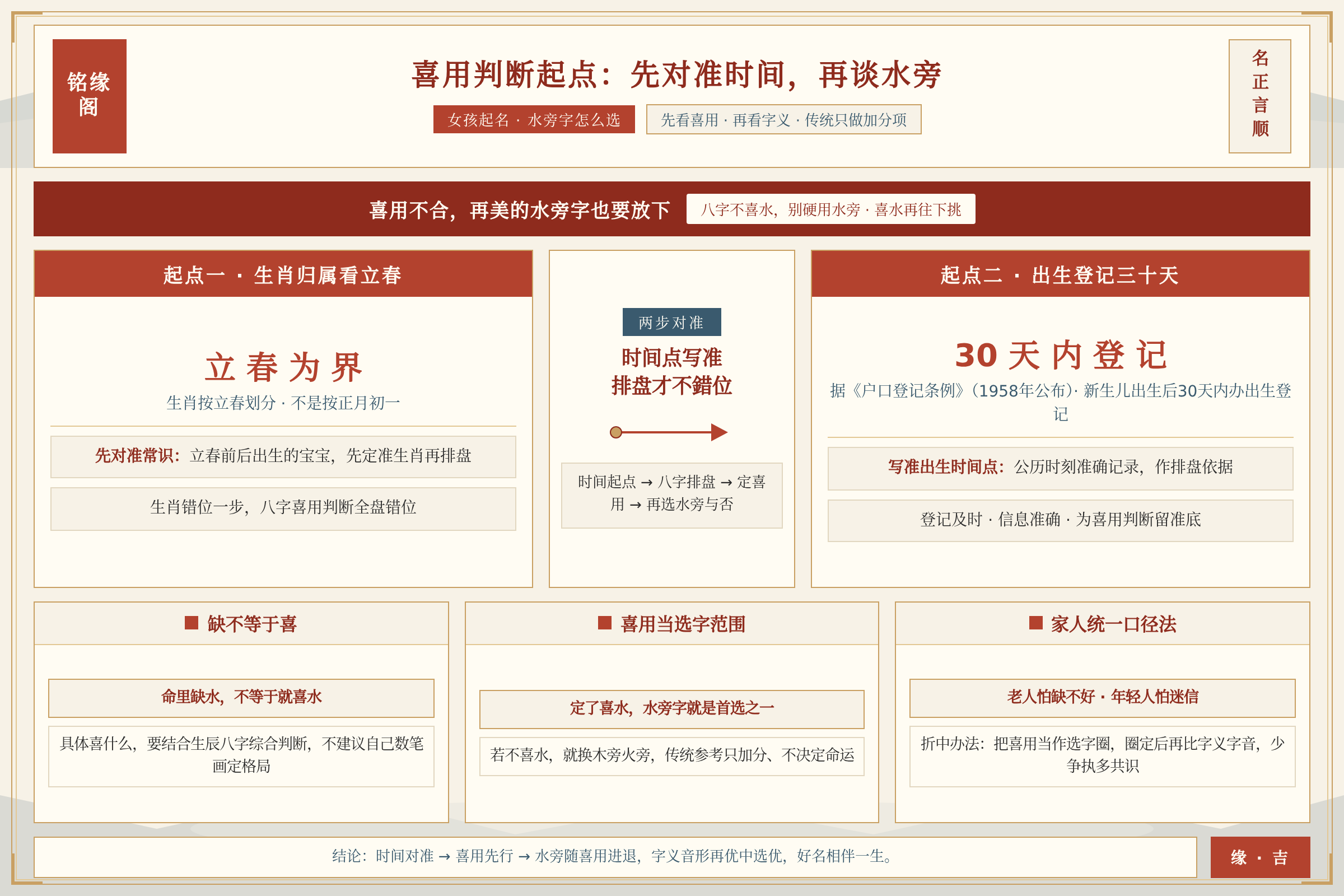The height and width of the screenshot is (896, 1344).
Task: Click the subtitle 生肖按立春划分·不是按正月初一
Action: point(283,403)
